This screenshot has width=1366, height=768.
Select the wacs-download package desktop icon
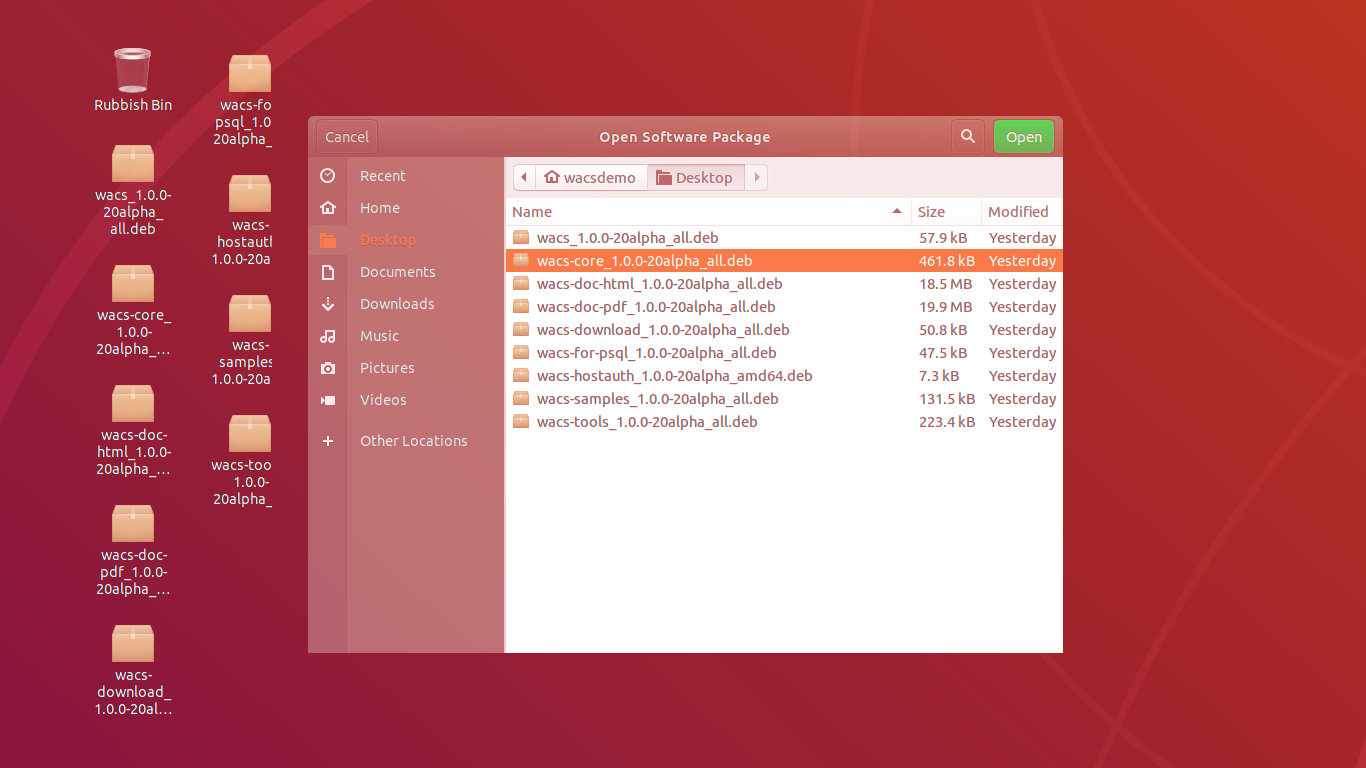point(133,670)
